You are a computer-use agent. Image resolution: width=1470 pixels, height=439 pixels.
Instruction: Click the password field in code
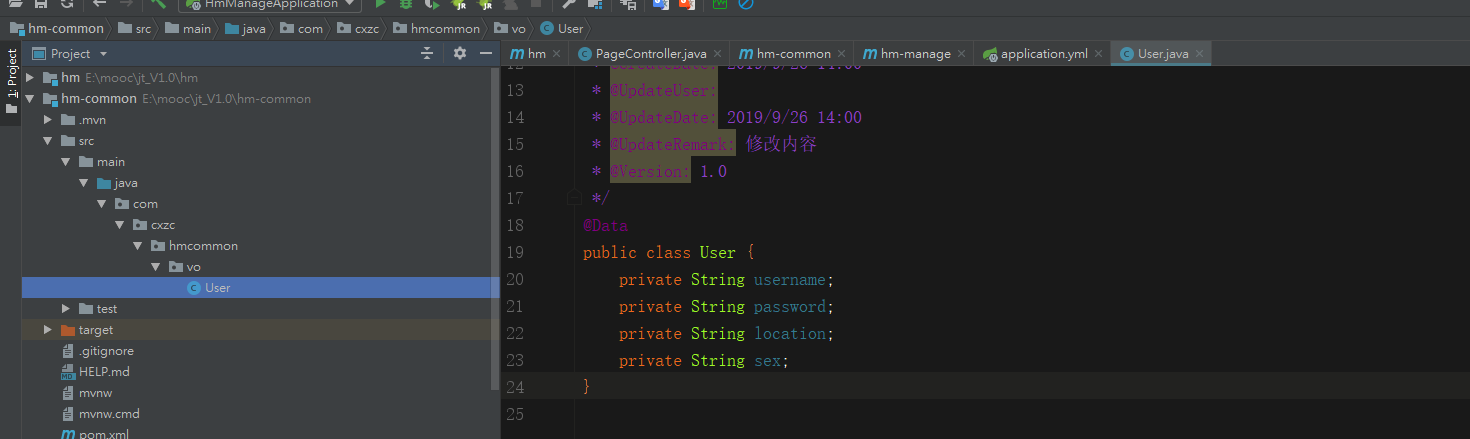coord(790,307)
